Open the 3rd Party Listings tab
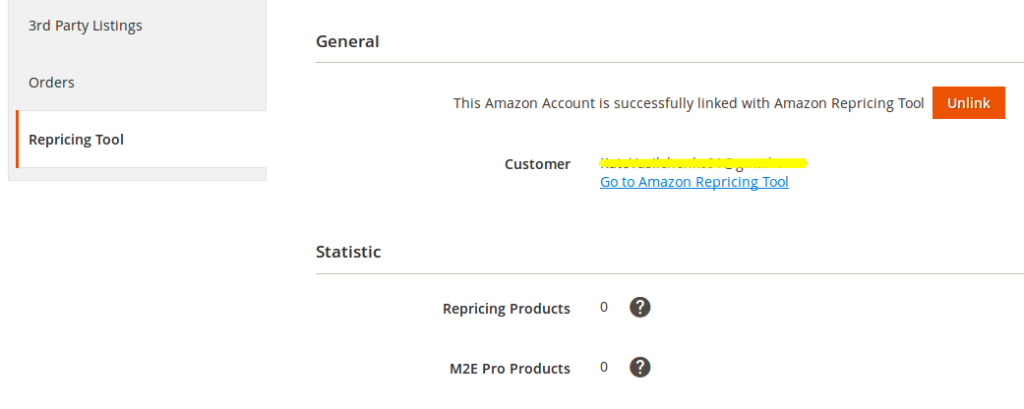This screenshot has width=1024, height=409. 85,26
